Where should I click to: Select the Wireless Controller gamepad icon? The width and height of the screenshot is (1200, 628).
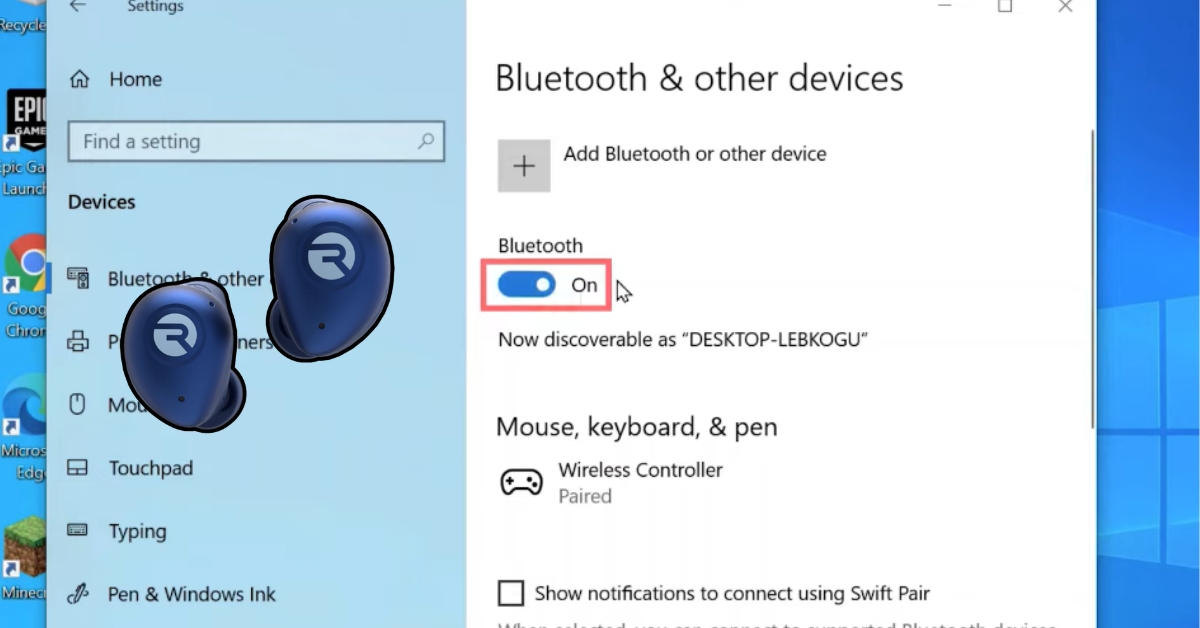click(x=521, y=483)
